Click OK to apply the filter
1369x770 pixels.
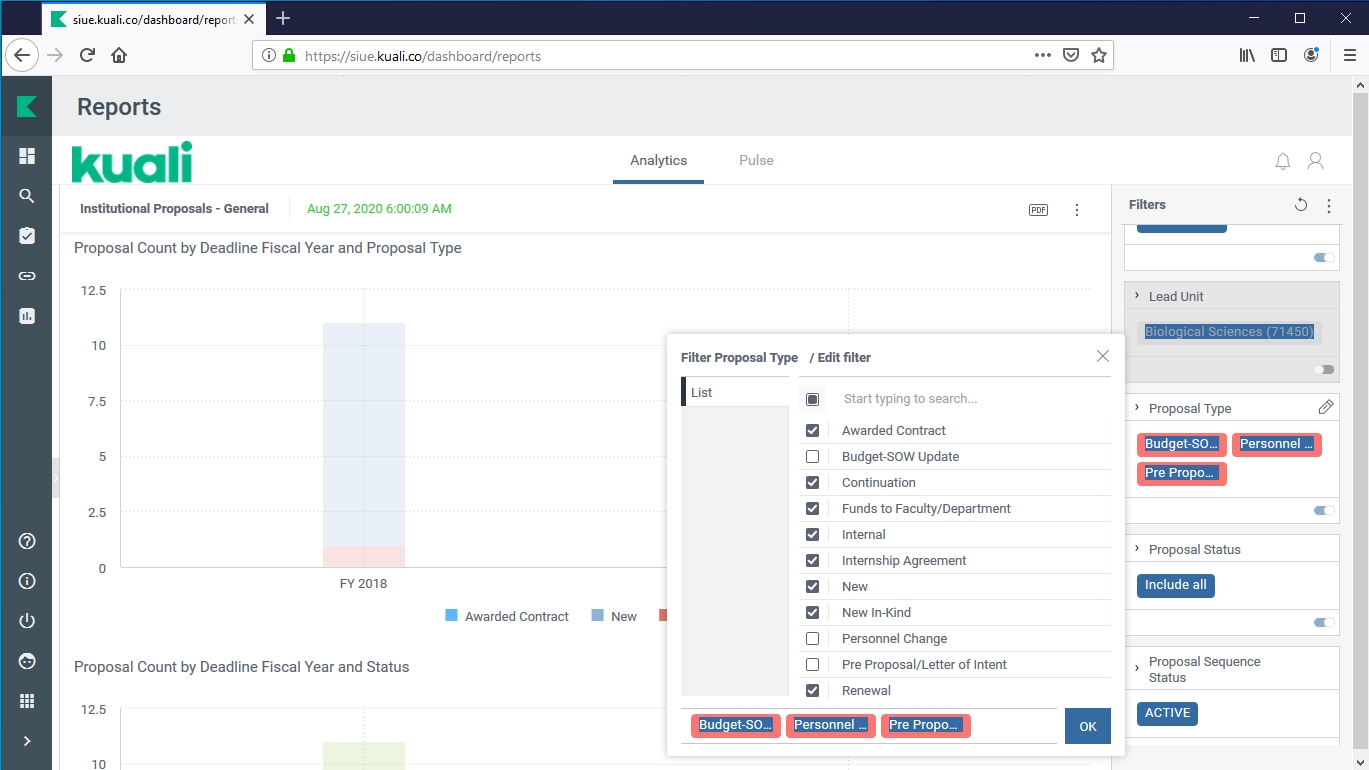(x=1087, y=726)
